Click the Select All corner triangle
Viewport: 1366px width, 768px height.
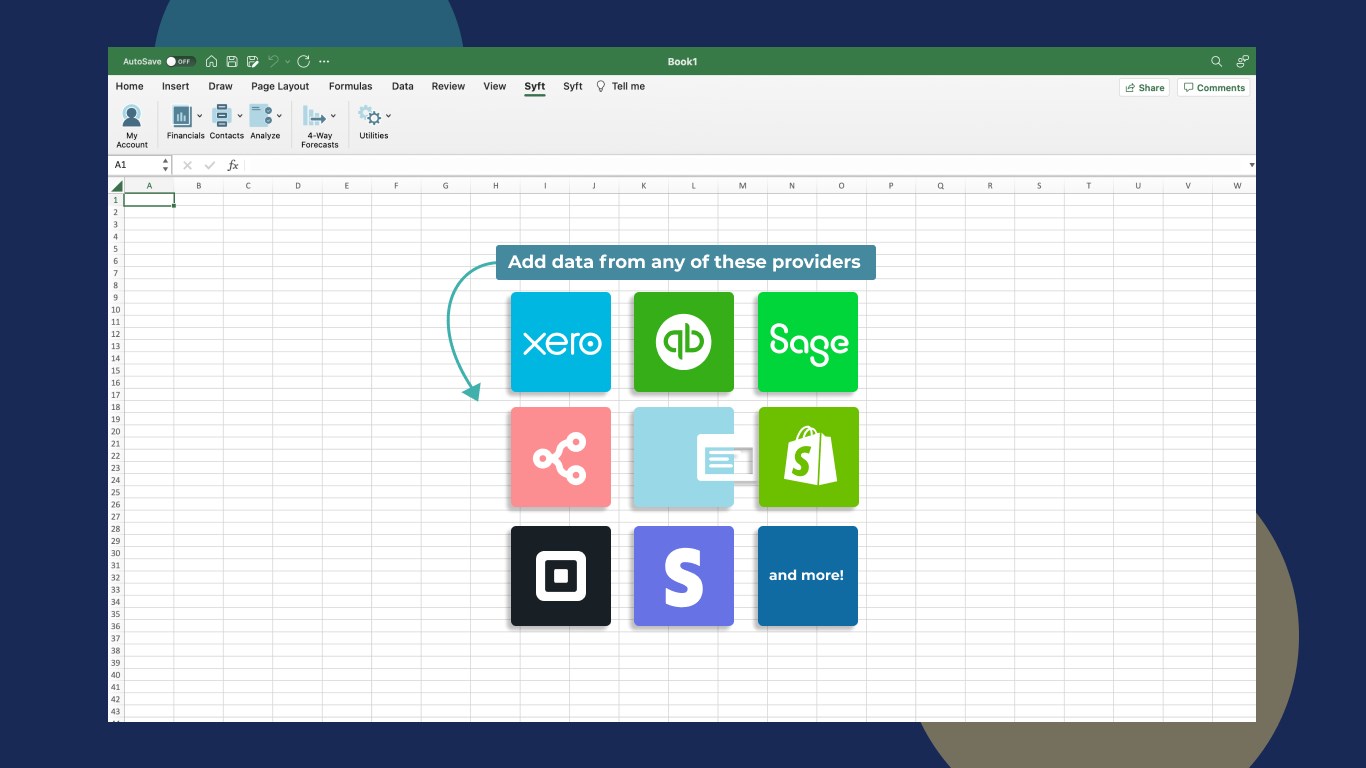click(116, 186)
